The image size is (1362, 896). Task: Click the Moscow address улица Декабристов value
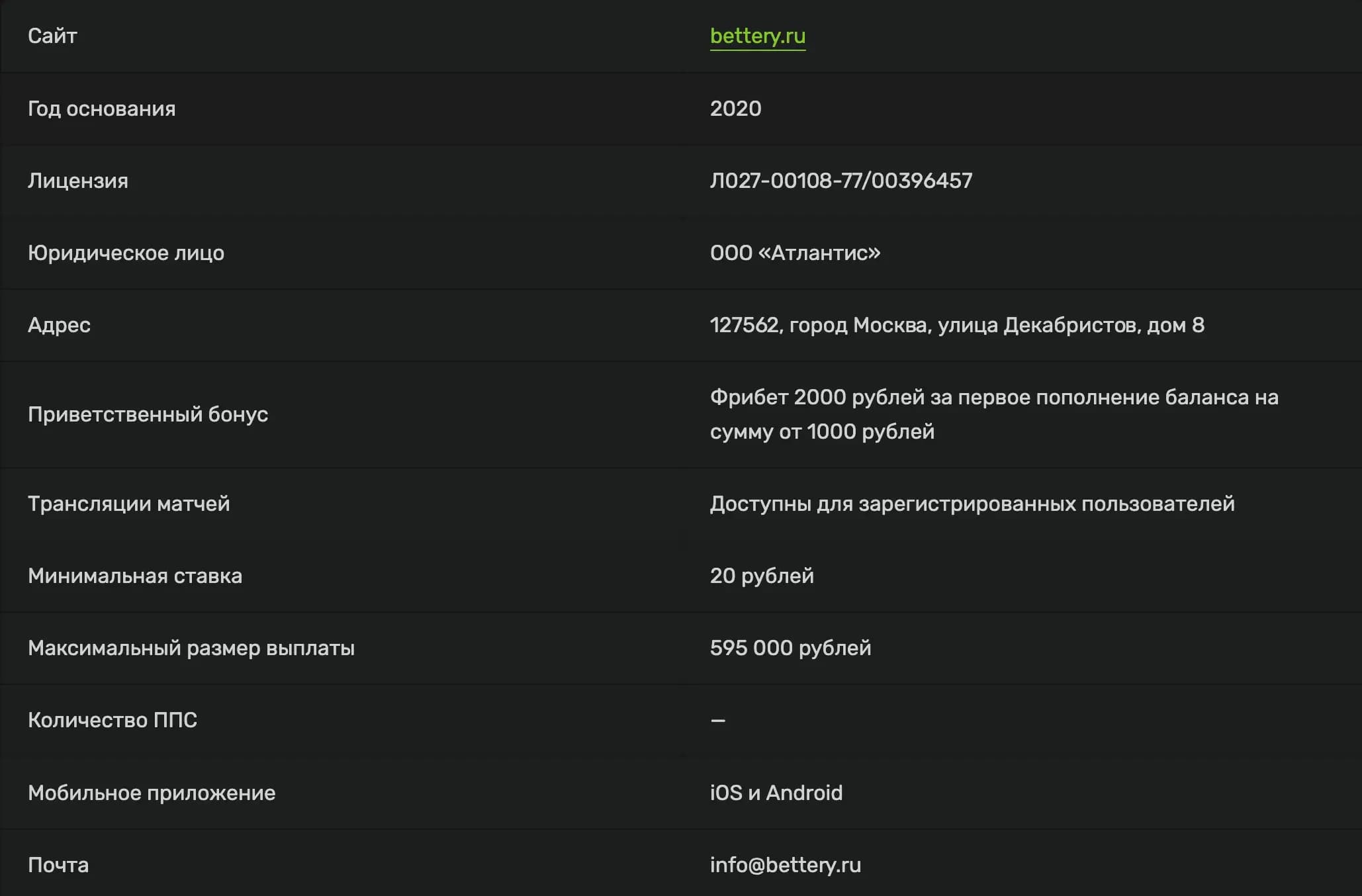[957, 325]
